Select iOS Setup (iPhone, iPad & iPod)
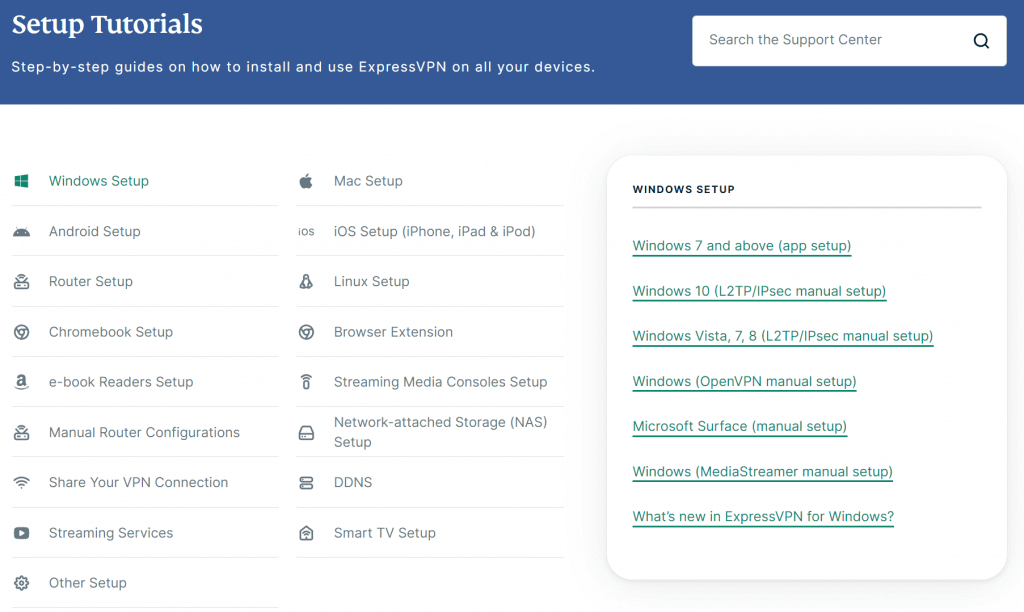 (x=430, y=231)
